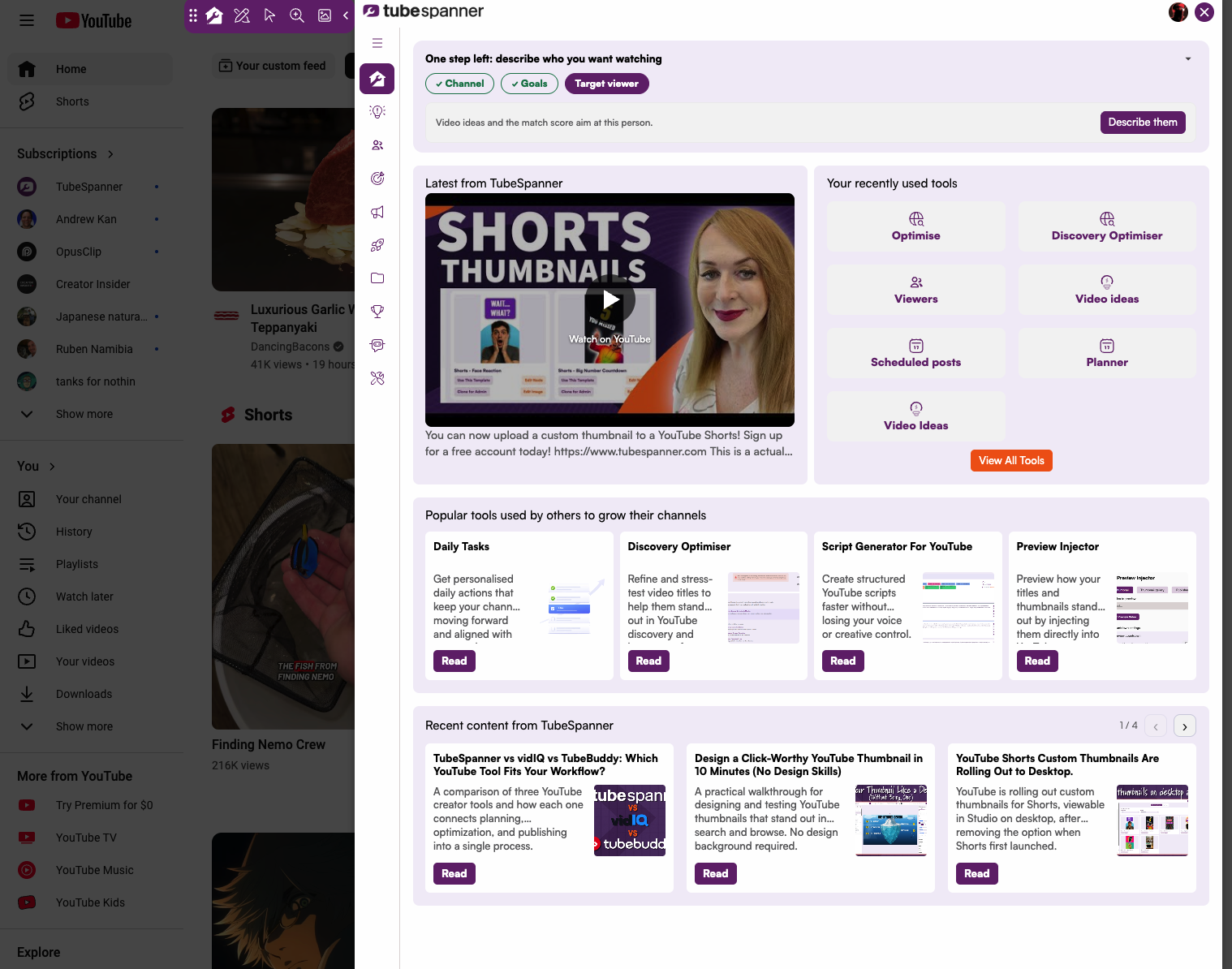Click the dotted drag handle on the purple toolbar
This screenshot has height=969, width=1232.
(193, 15)
